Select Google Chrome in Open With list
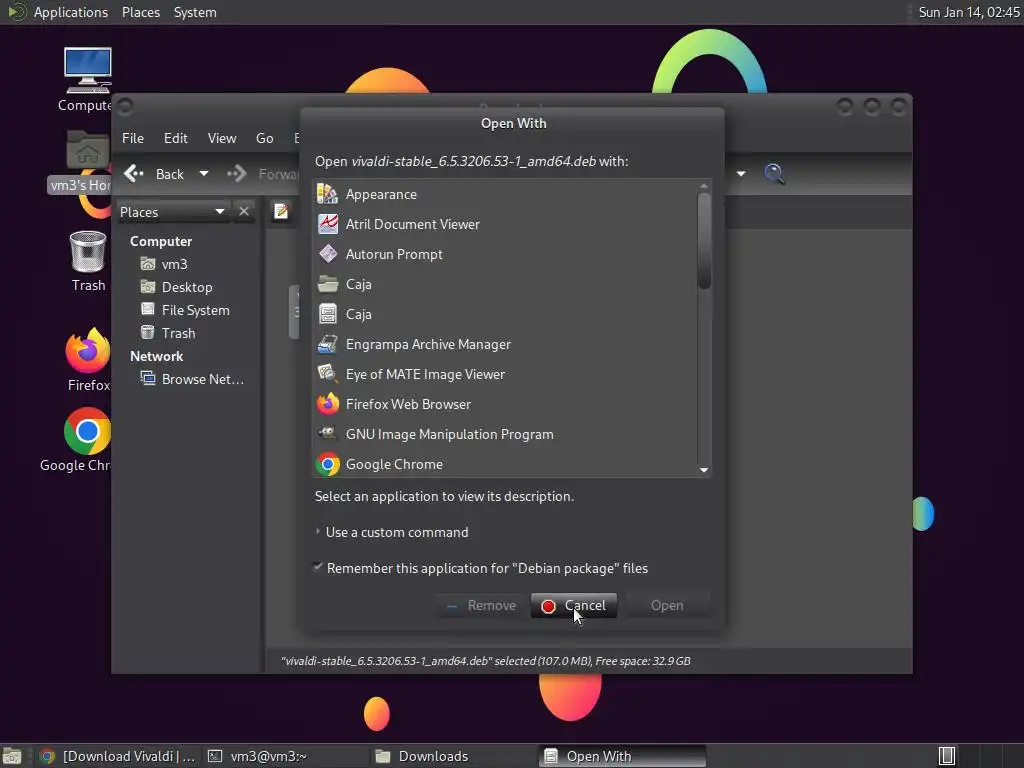The image size is (1024, 768). coord(505,464)
